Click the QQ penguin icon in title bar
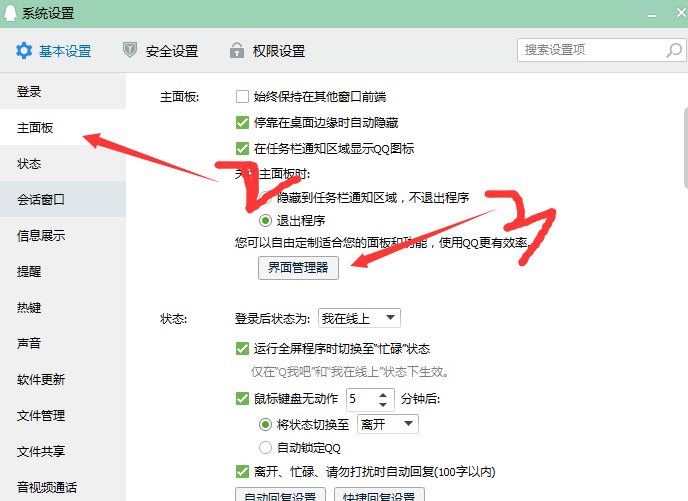 [x=11, y=13]
